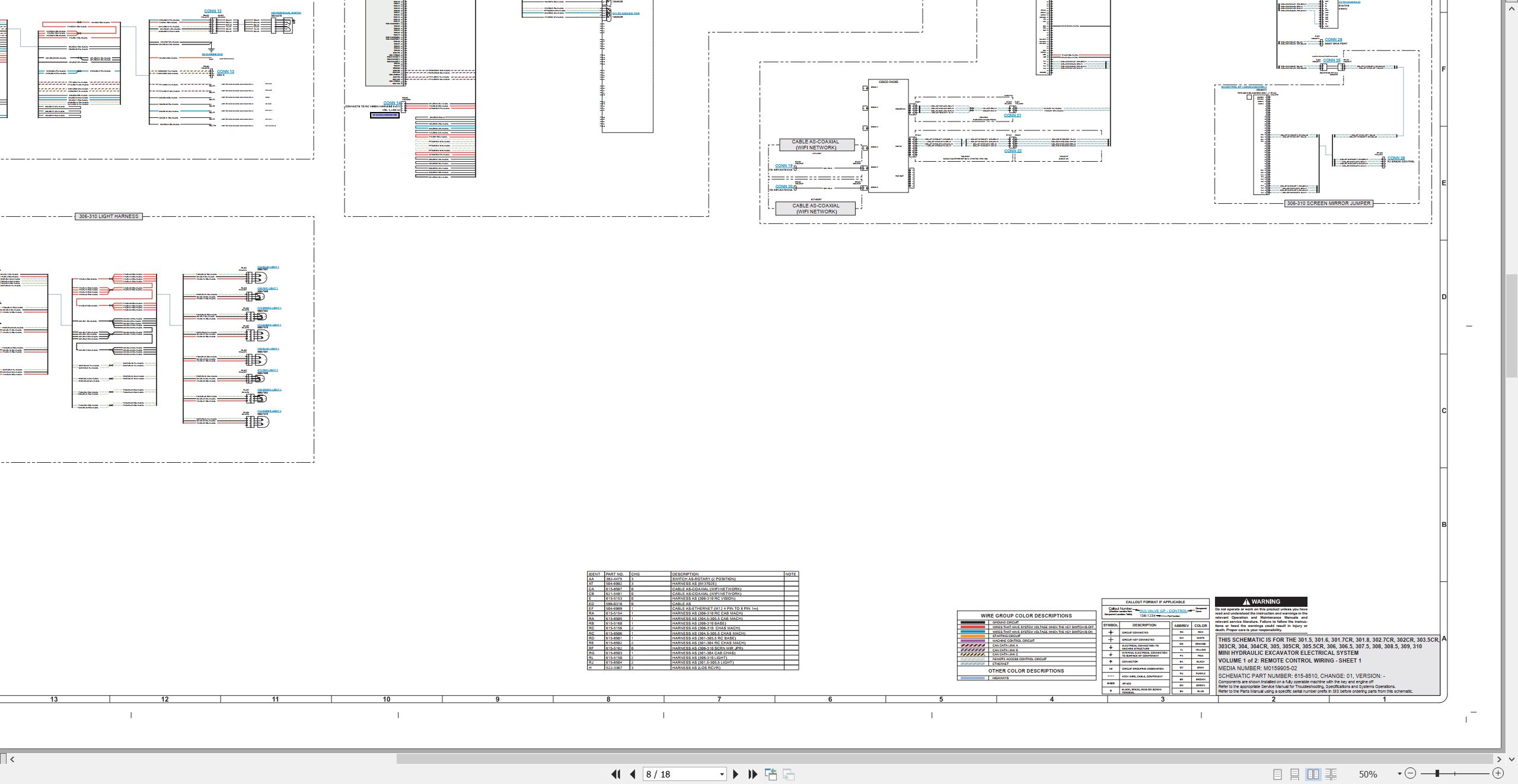Click the starting circuit orange swatch

(972, 636)
